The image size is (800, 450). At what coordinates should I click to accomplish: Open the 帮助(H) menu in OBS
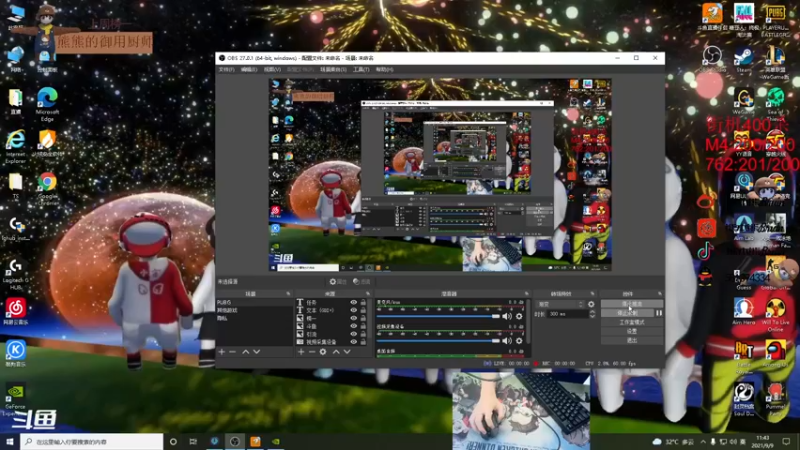click(385, 69)
